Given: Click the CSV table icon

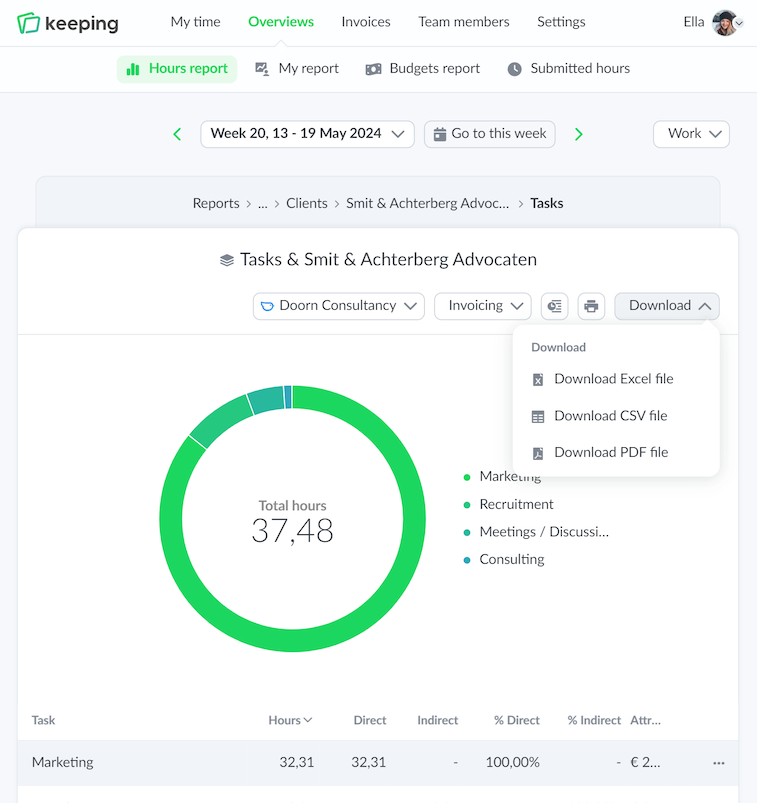Looking at the screenshot, I should coord(538,416).
